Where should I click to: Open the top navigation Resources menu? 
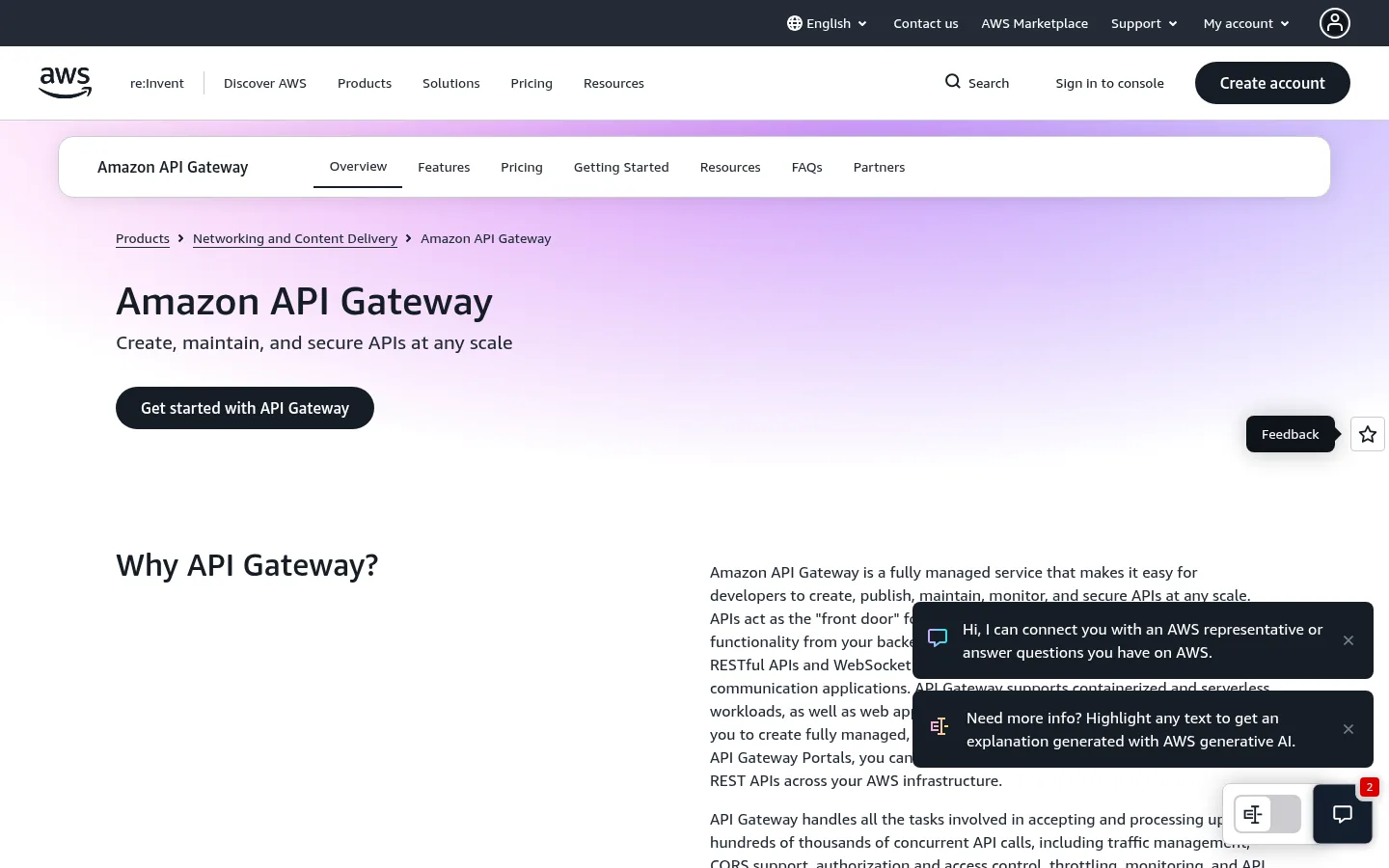[x=613, y=83]
